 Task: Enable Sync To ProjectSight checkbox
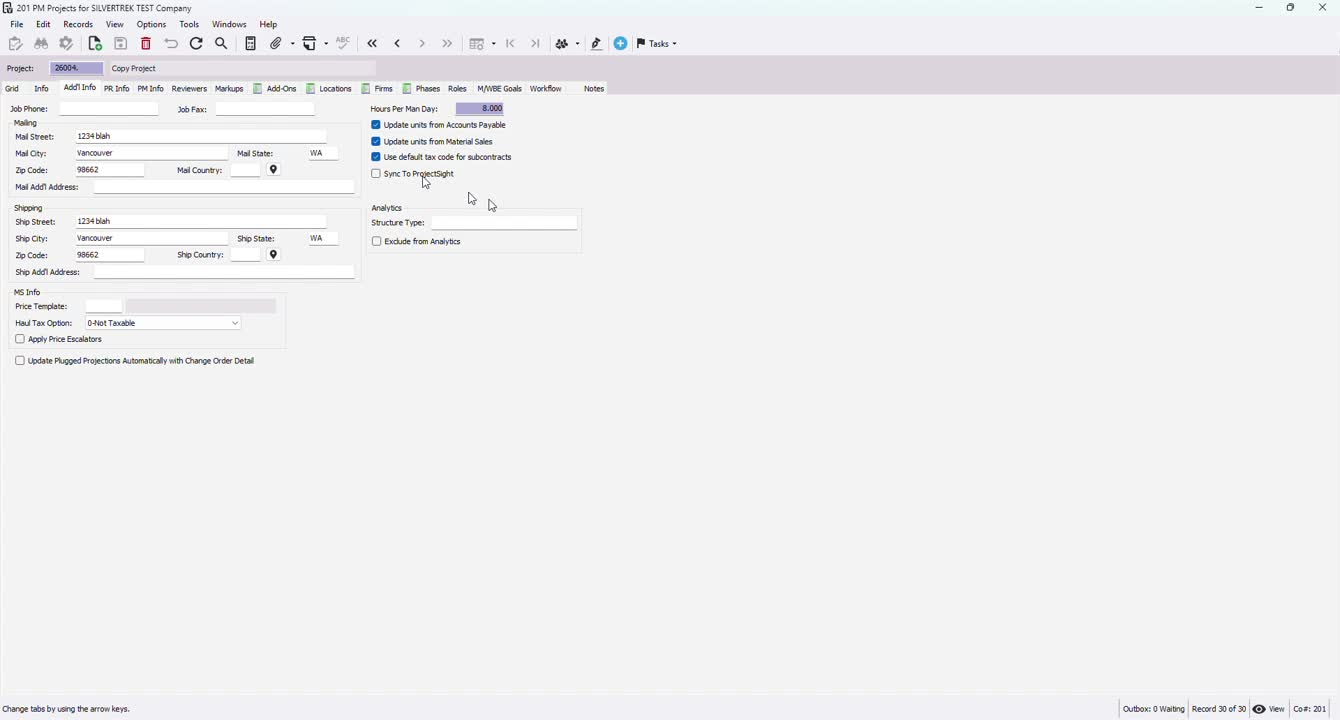click(x=376, y=174)
